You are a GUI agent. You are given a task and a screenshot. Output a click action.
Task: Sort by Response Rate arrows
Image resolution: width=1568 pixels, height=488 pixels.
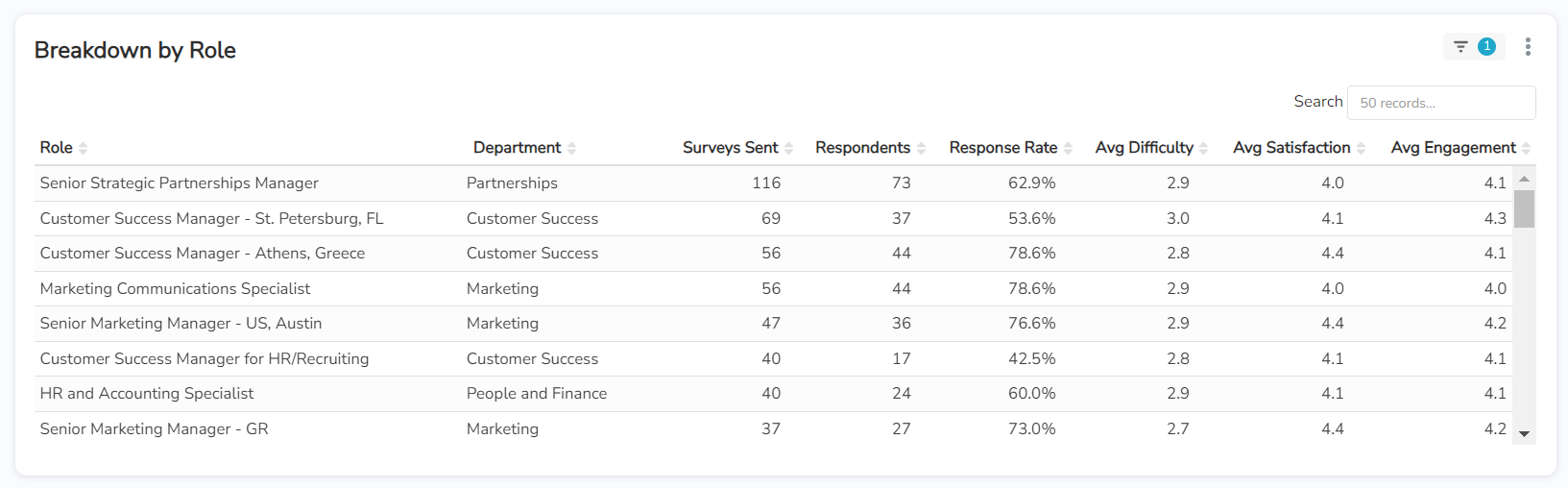tap(1069, 148)
